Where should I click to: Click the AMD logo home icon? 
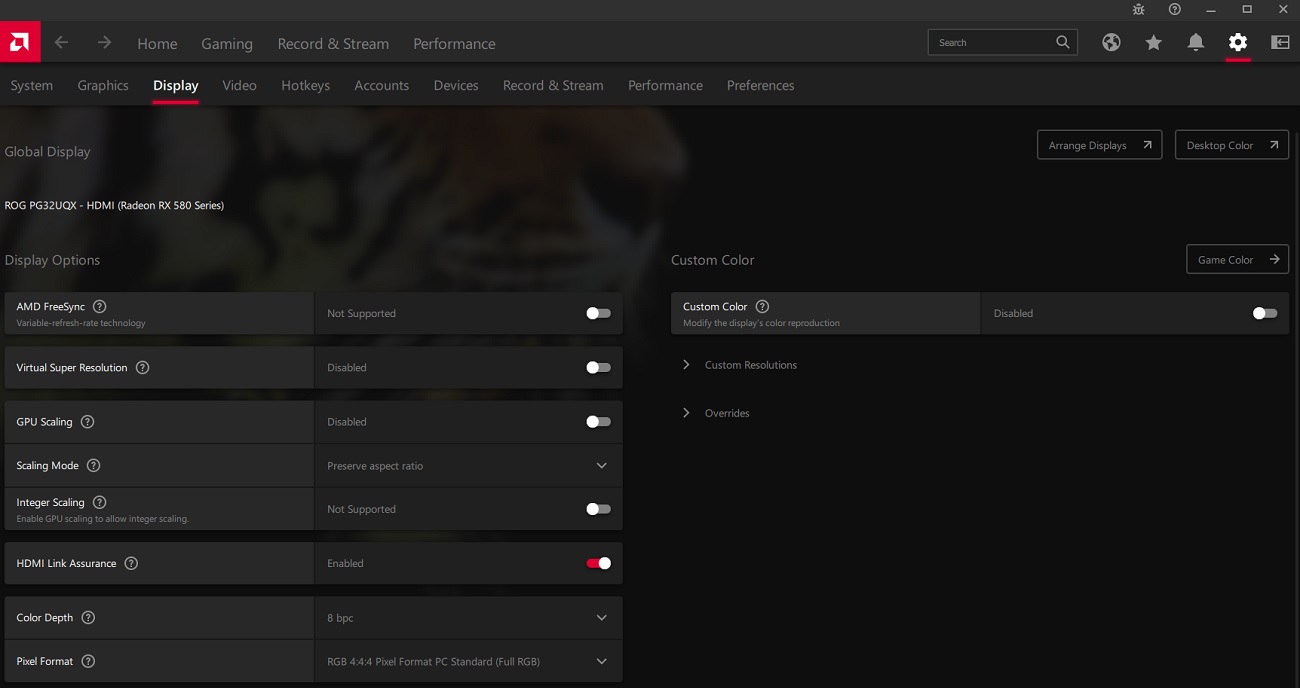[x=20, y=42]
